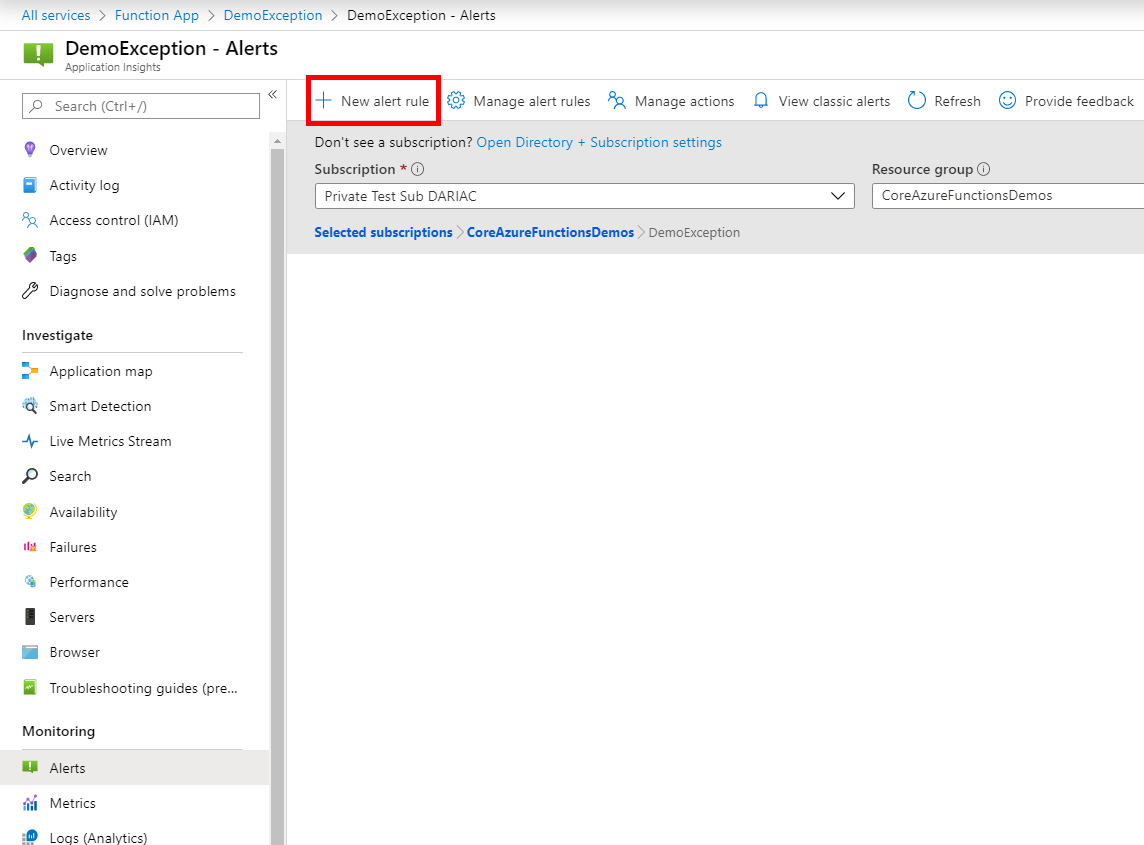Click the plus icon for New alert rule

pos(323,101)
